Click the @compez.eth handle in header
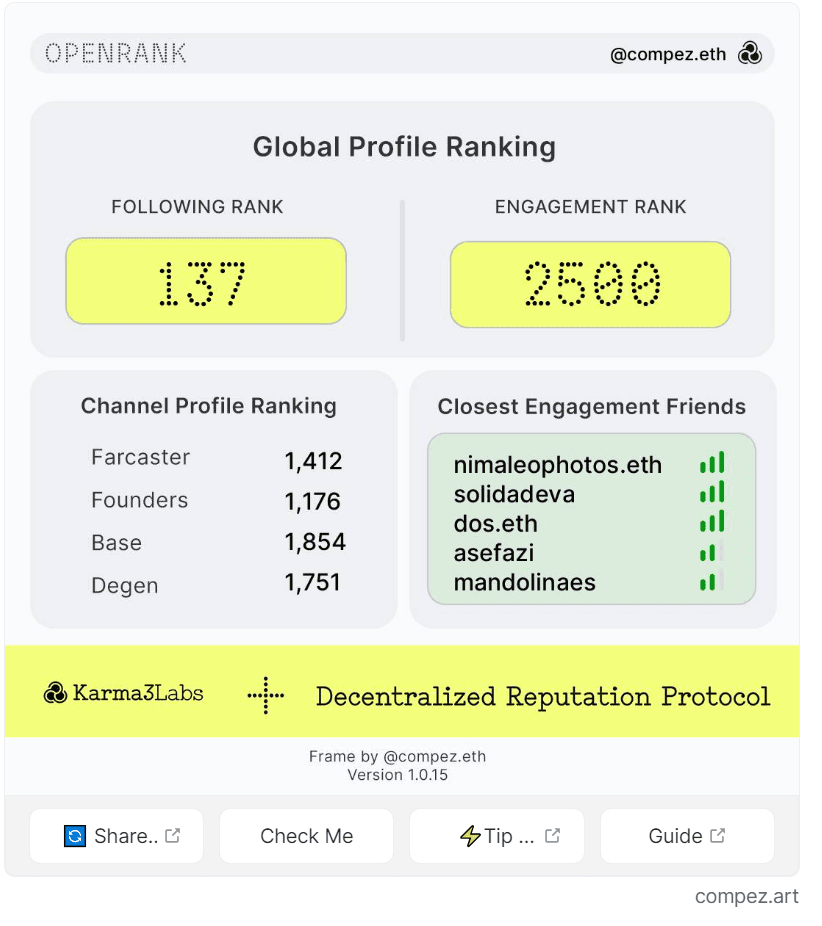This screenshot has height=926, width=822. click(x=668, y=54)
